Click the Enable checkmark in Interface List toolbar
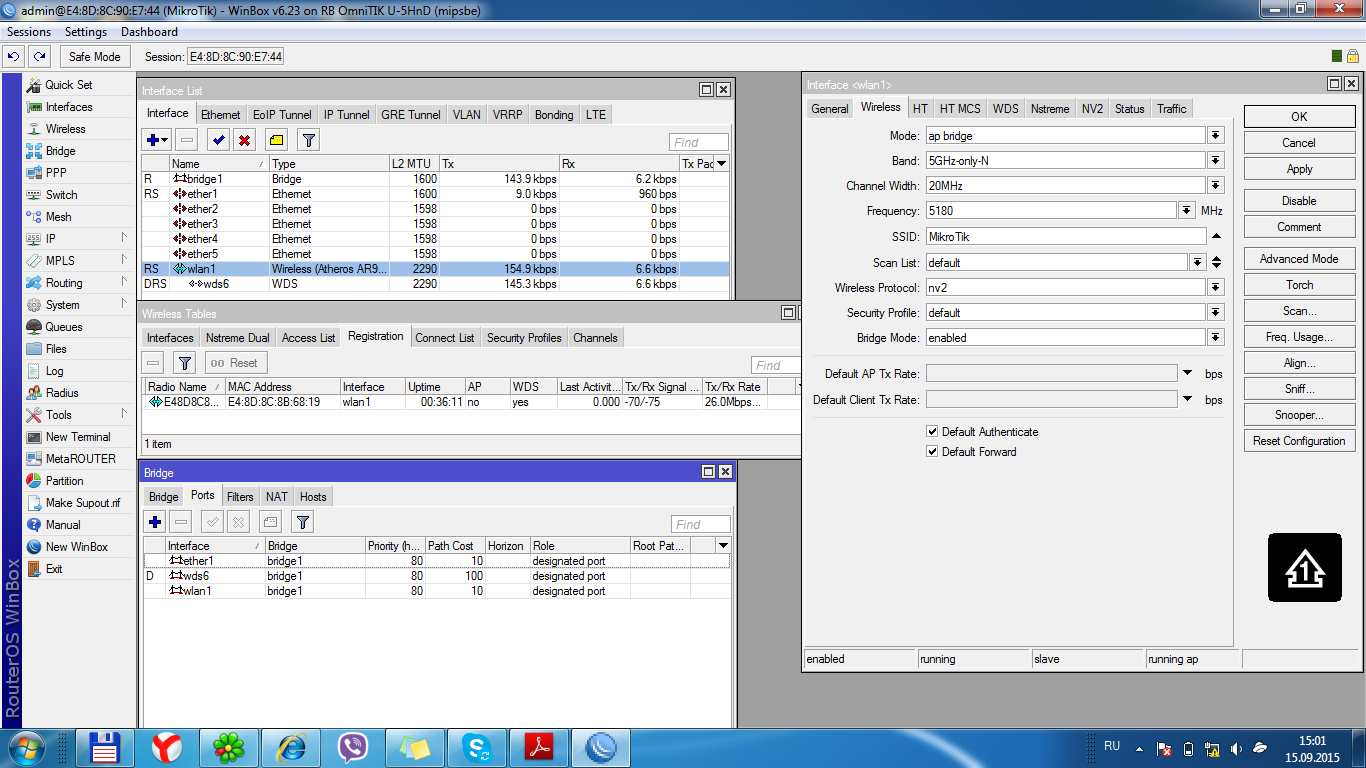The height and width of the screenshot is (768, 1366). click(218, 140)
